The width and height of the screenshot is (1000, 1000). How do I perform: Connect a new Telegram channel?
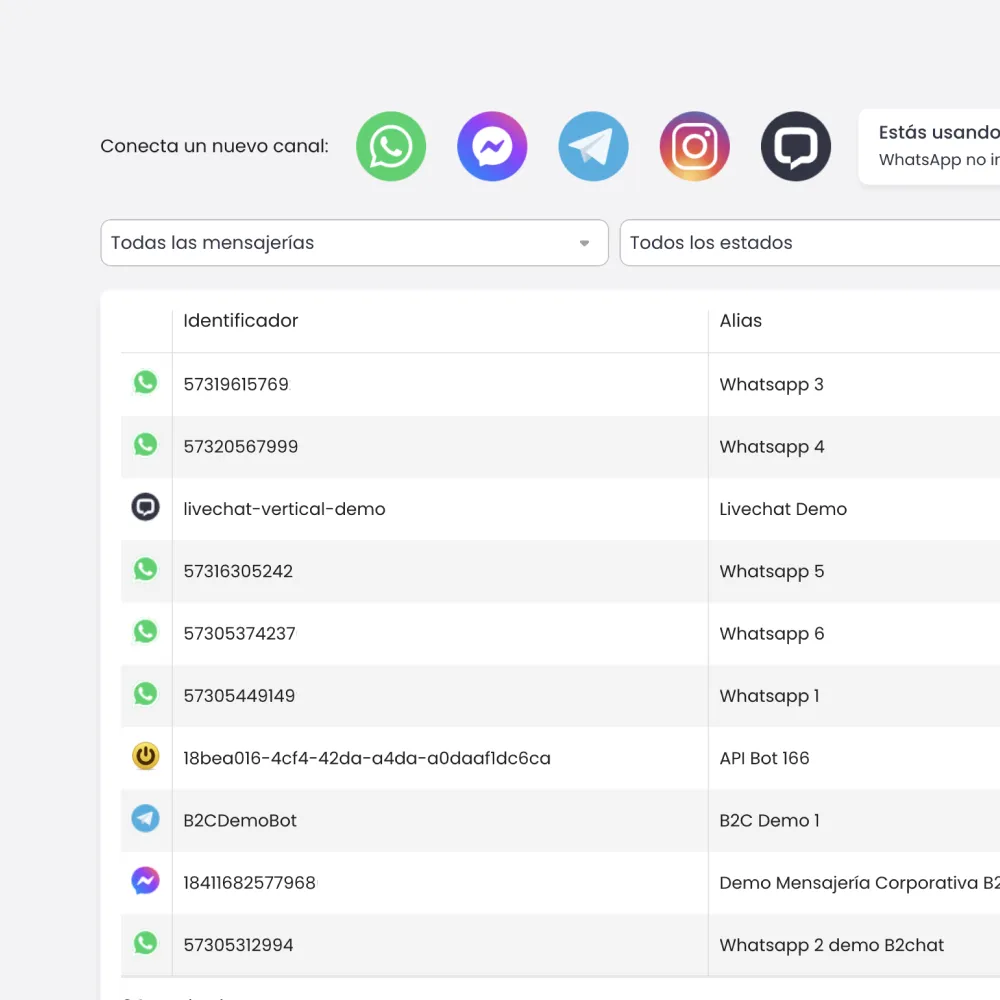(593, 146)
